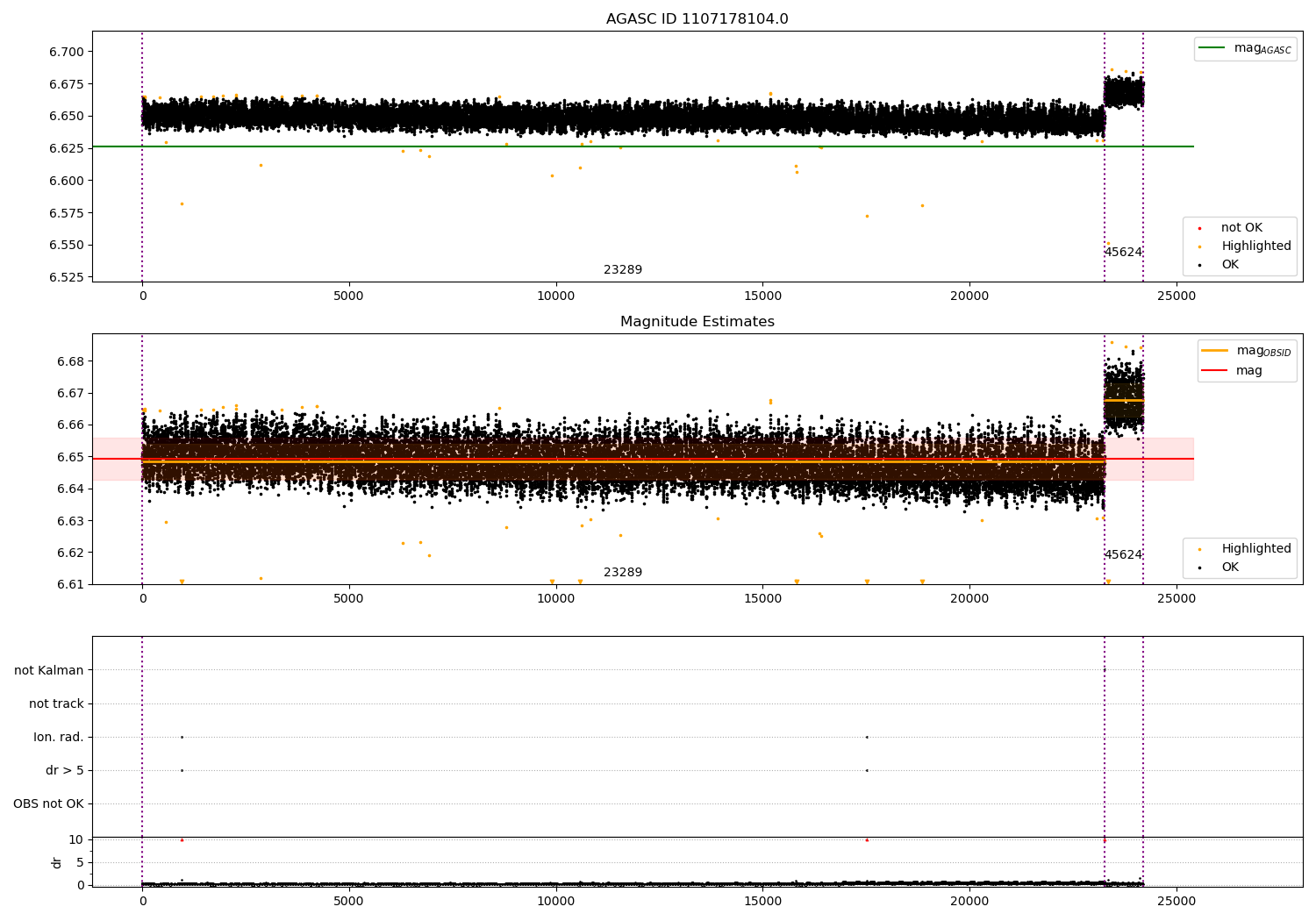Click the 10 tick on the dr axis
This screenshot has width=1316, height=921.
pyautogui.click(x=76, y=839)
